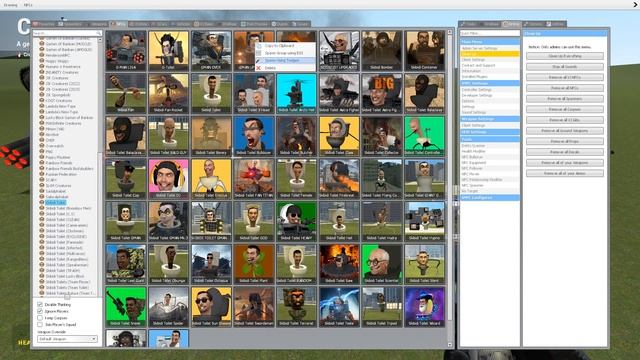Pick the Skibidi Toilet Sun Glasses icon
Screen dimensions: 640x360
tap(211, 307)
